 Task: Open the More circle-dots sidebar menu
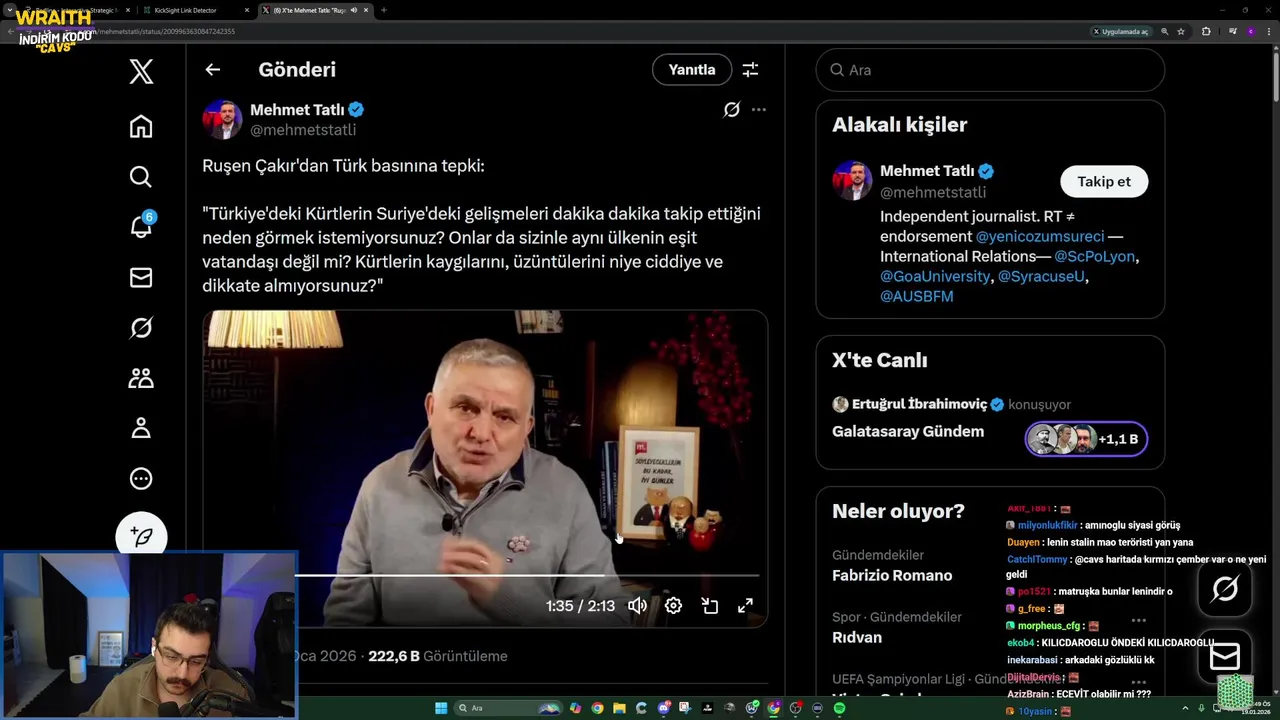click(141, 479)
